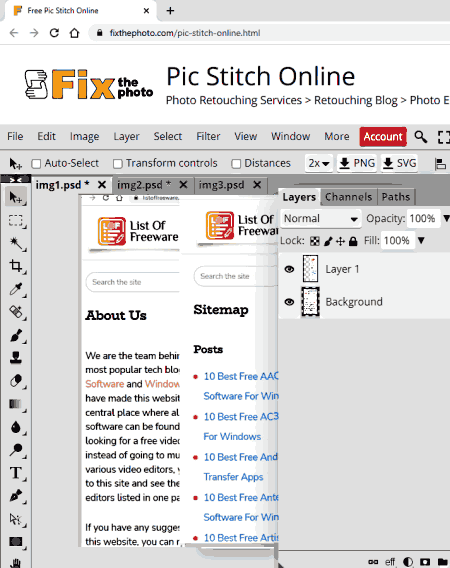Select the Move tool in left toolbar
The image size is (450, 568).
16,197
